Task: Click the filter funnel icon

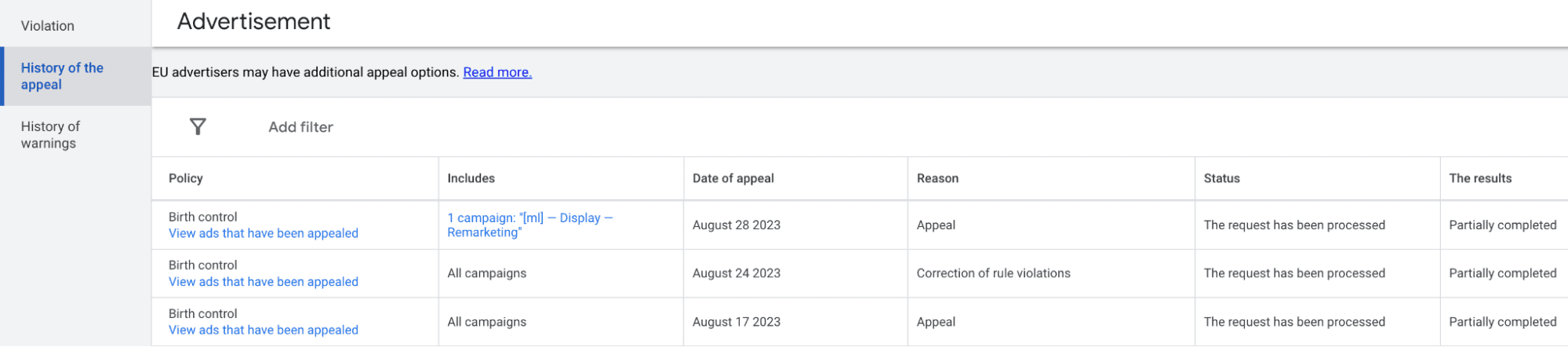Action: [x=198, y=127]
